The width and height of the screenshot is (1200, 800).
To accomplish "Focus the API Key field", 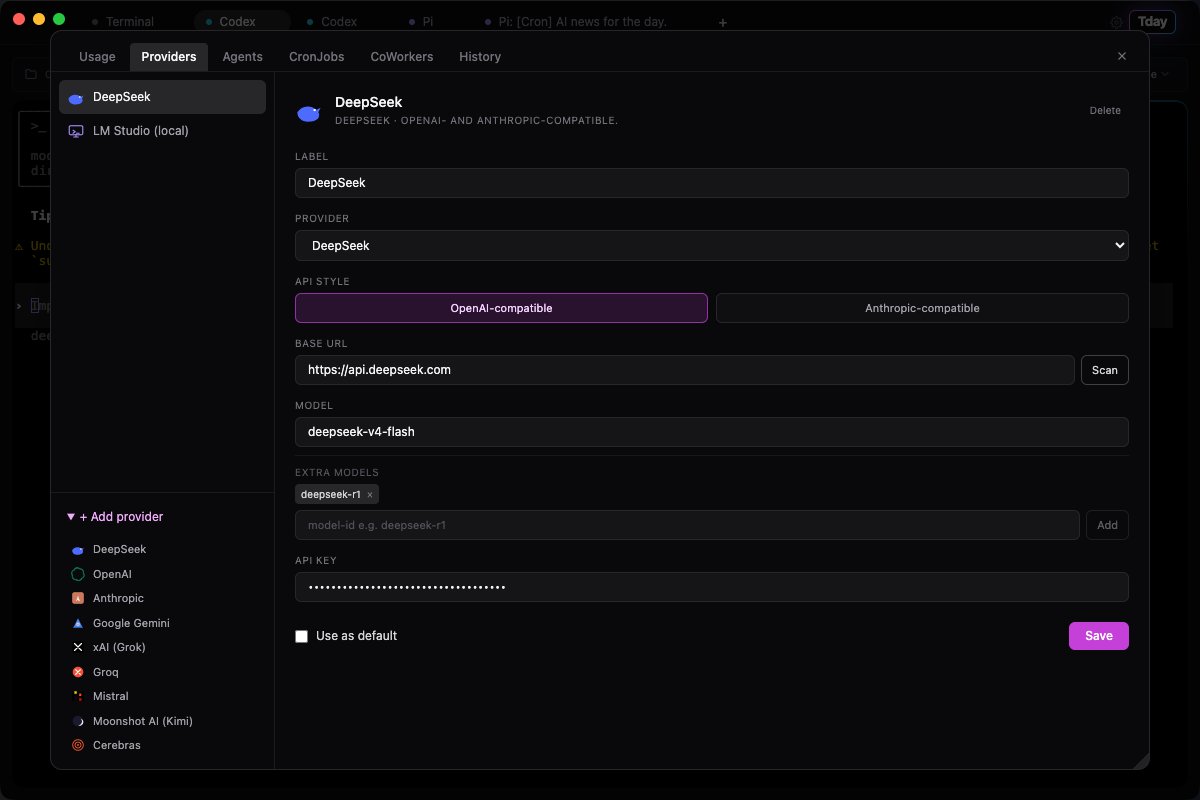I will click(712, 587).
